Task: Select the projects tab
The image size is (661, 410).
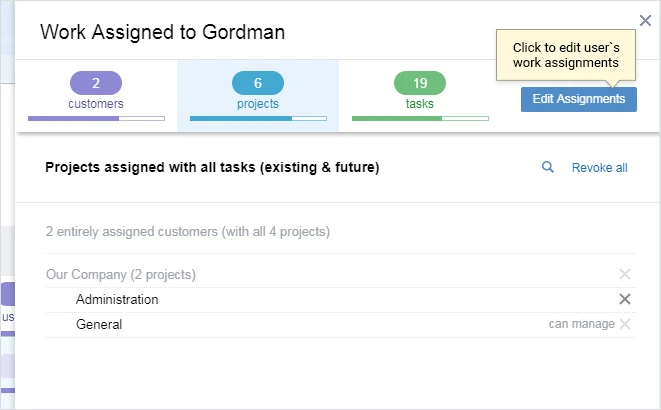Action: pyautogui.click(x=258, y=92)
